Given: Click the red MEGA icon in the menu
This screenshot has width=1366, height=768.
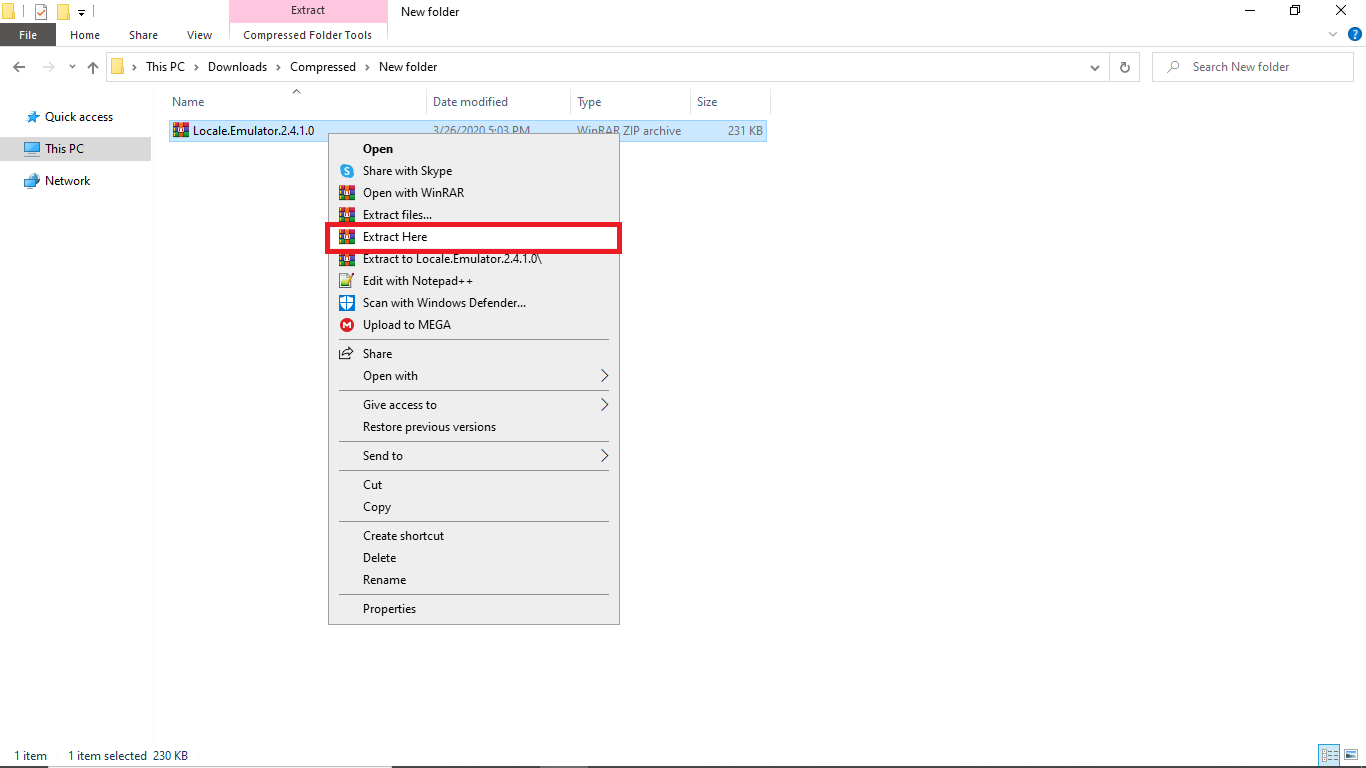Looking at the screenshot, I should (x=347, y=325).
